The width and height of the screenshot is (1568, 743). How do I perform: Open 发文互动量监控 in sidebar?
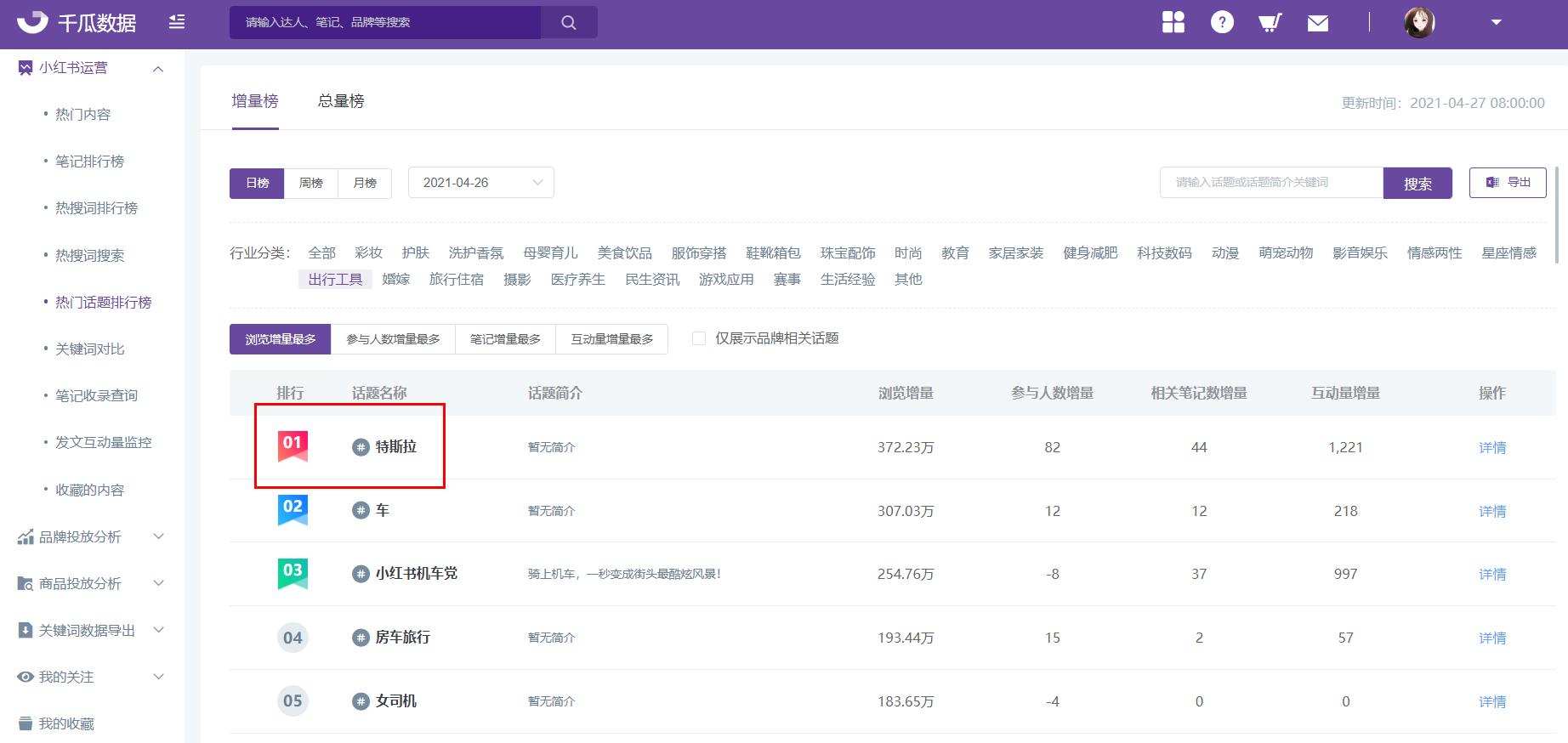[104, 442]
